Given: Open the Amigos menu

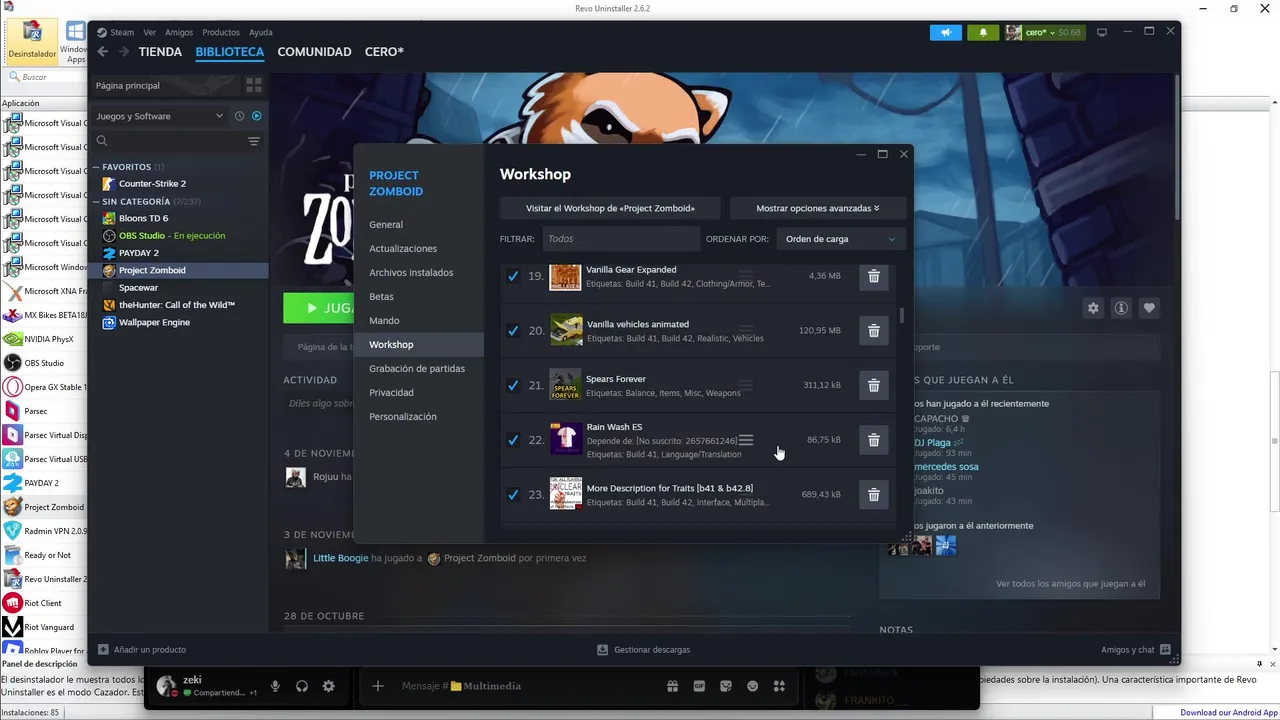Looking at the screenshot, I should pyautogui.click(x=179, y=32).
